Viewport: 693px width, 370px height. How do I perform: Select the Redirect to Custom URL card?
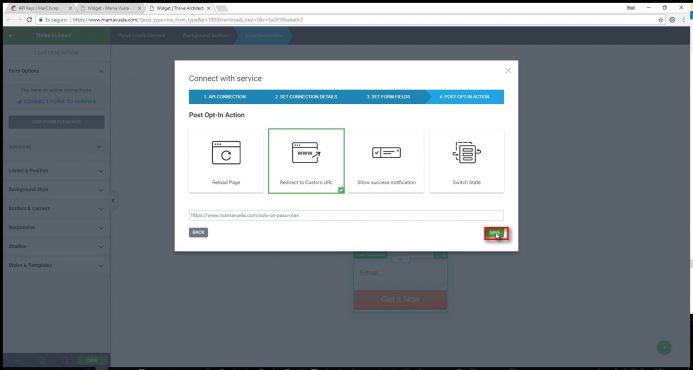306,161
